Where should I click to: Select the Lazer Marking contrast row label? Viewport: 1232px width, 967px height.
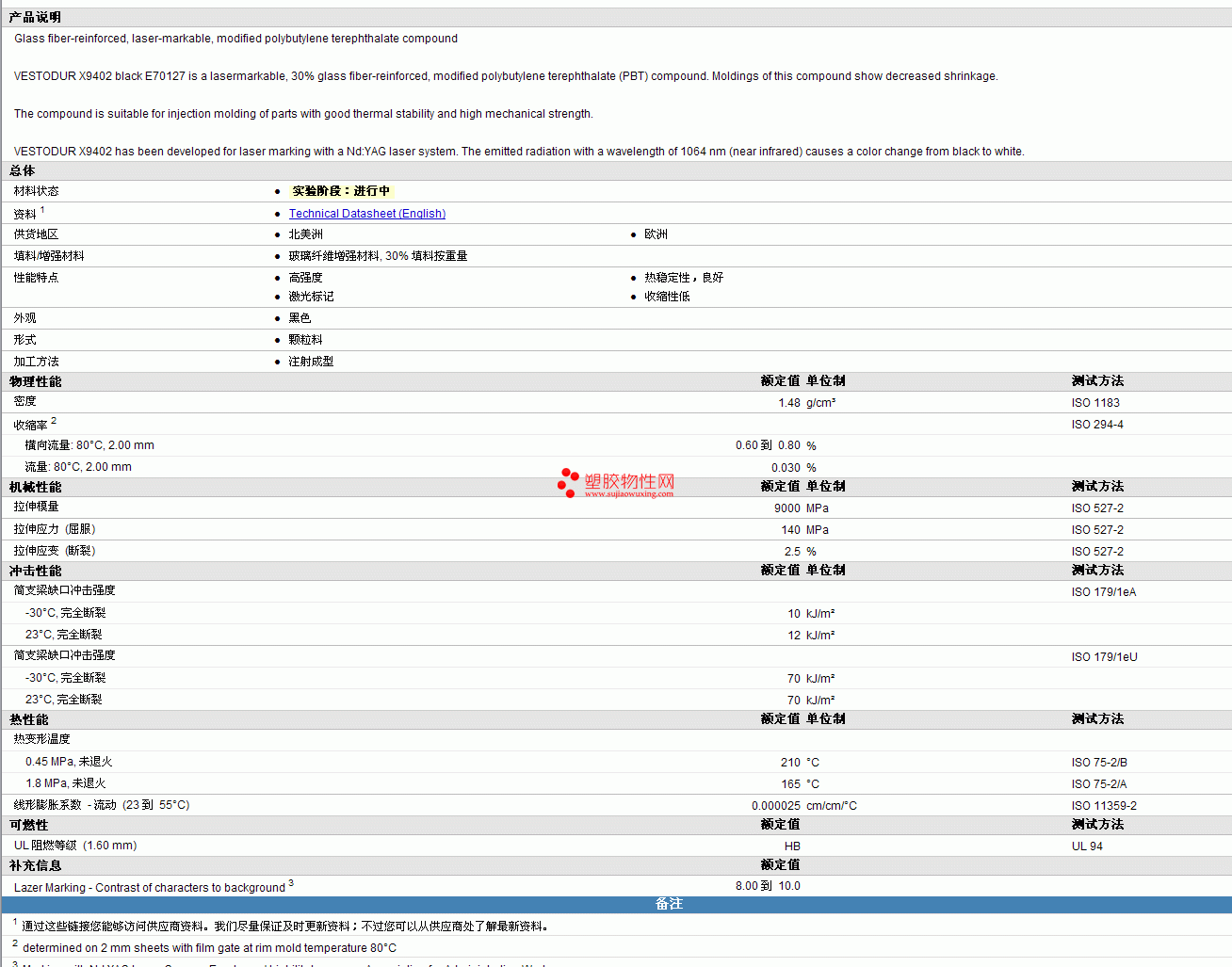[154, 887]
